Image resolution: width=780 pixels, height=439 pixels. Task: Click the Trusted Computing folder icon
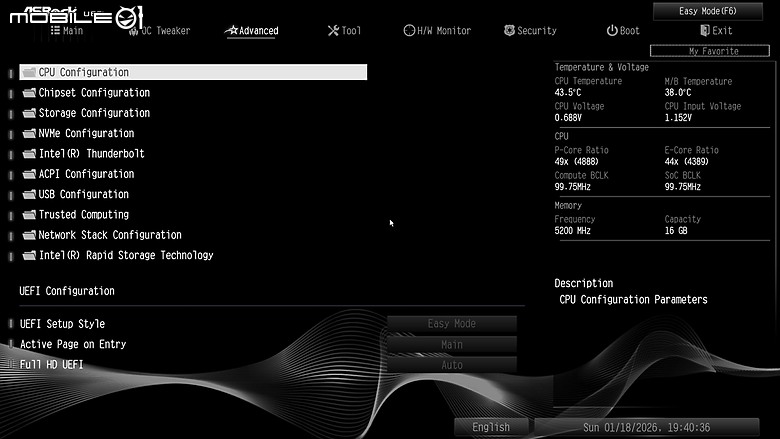coord(29,214)
